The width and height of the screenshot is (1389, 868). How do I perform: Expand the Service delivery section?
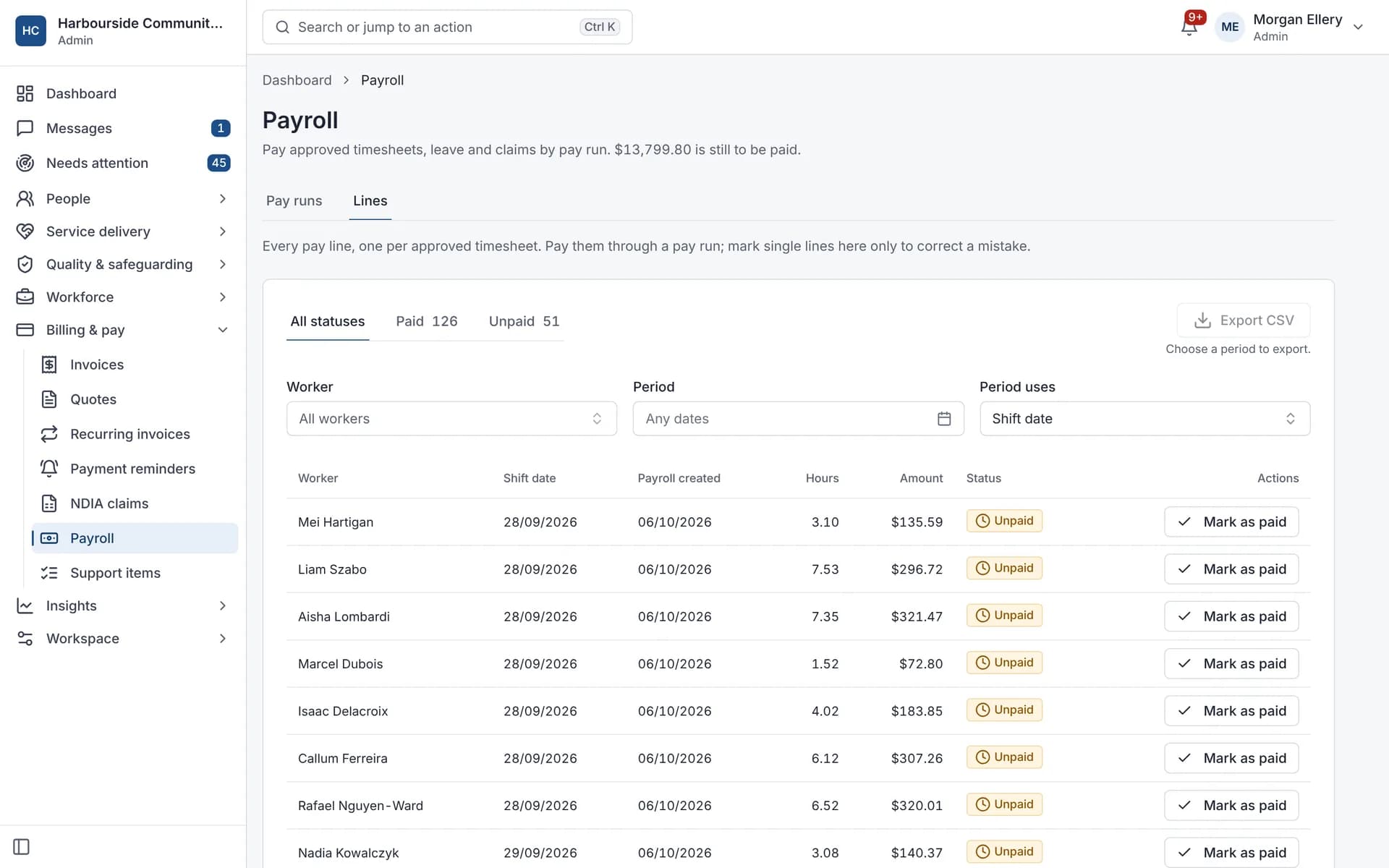[123, 231]
